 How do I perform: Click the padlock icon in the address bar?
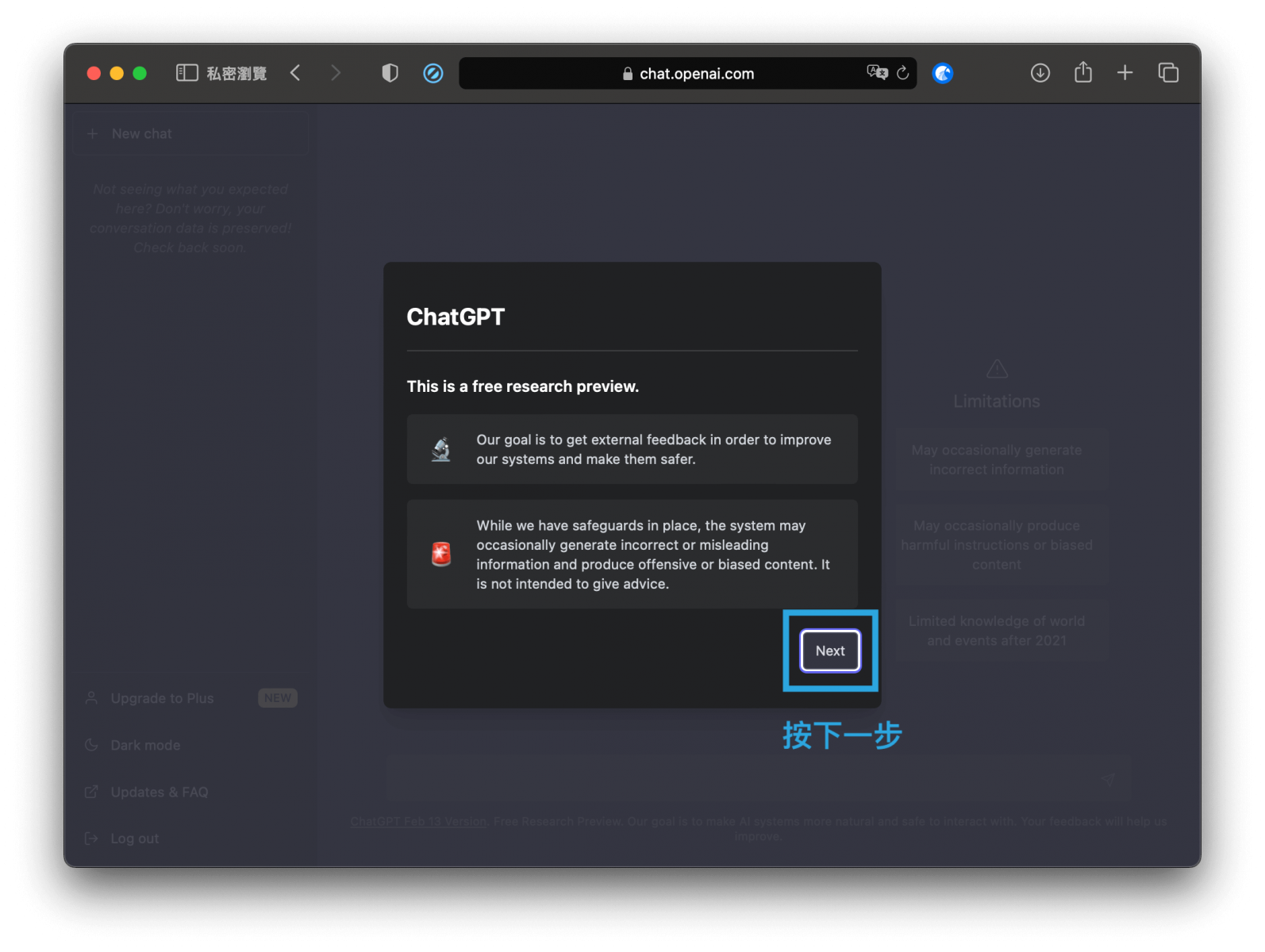coord(628,74)
